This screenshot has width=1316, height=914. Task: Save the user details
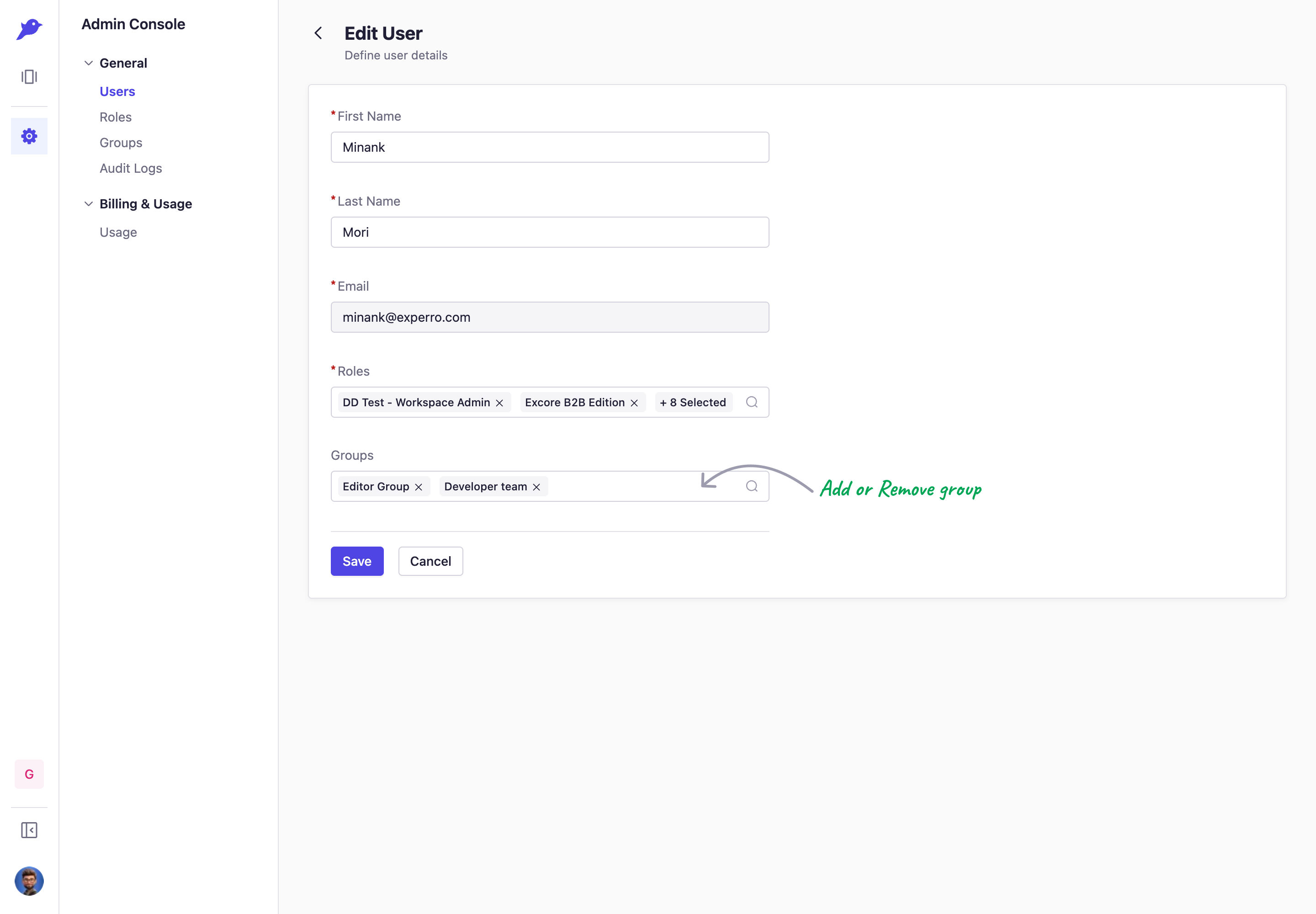(x=357, y=561)
